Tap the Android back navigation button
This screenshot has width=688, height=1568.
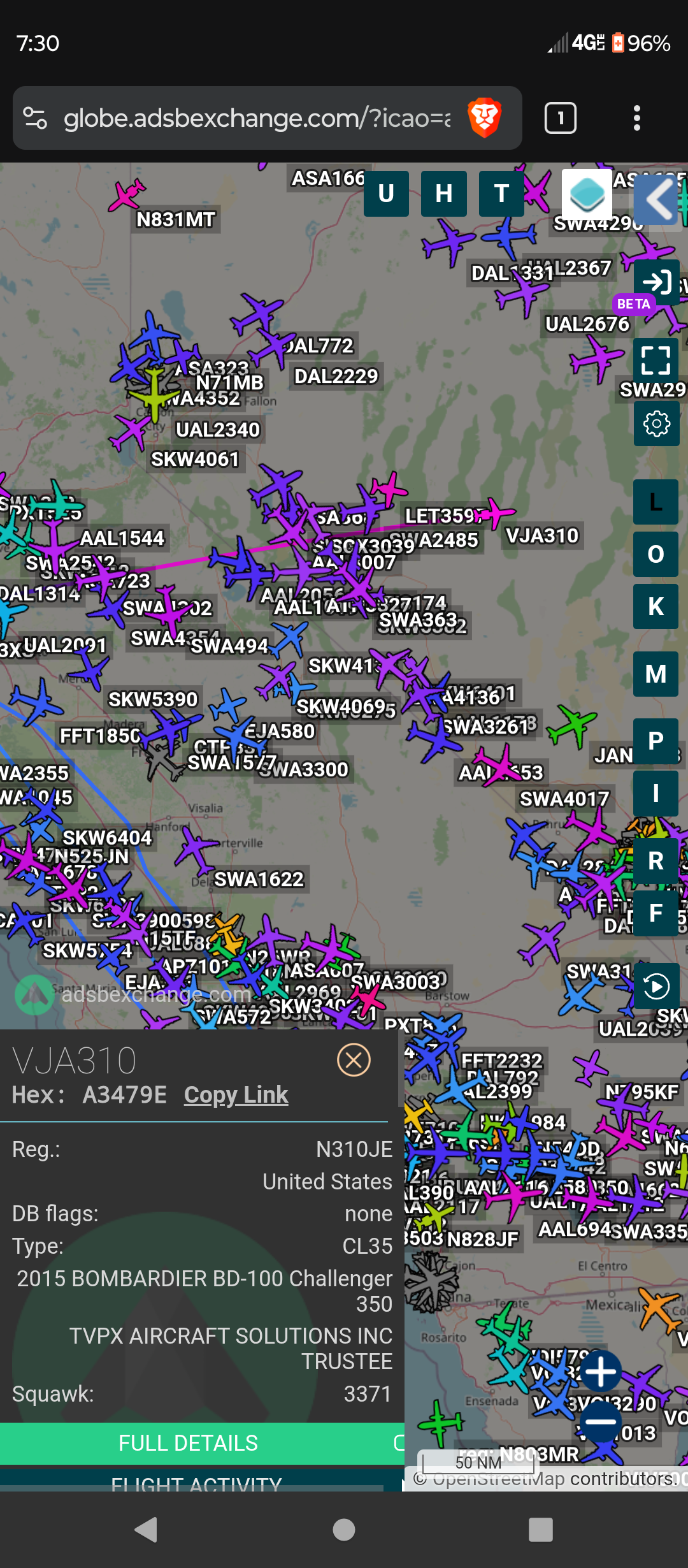click(147, 1529)
